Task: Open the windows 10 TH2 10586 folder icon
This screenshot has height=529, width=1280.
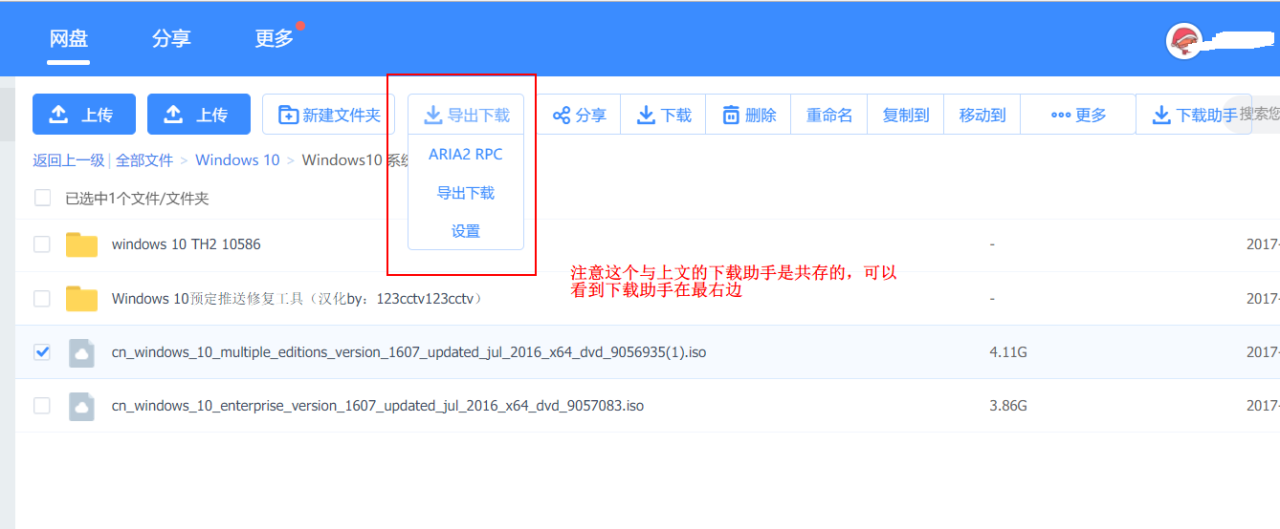Action: point(81,245)
